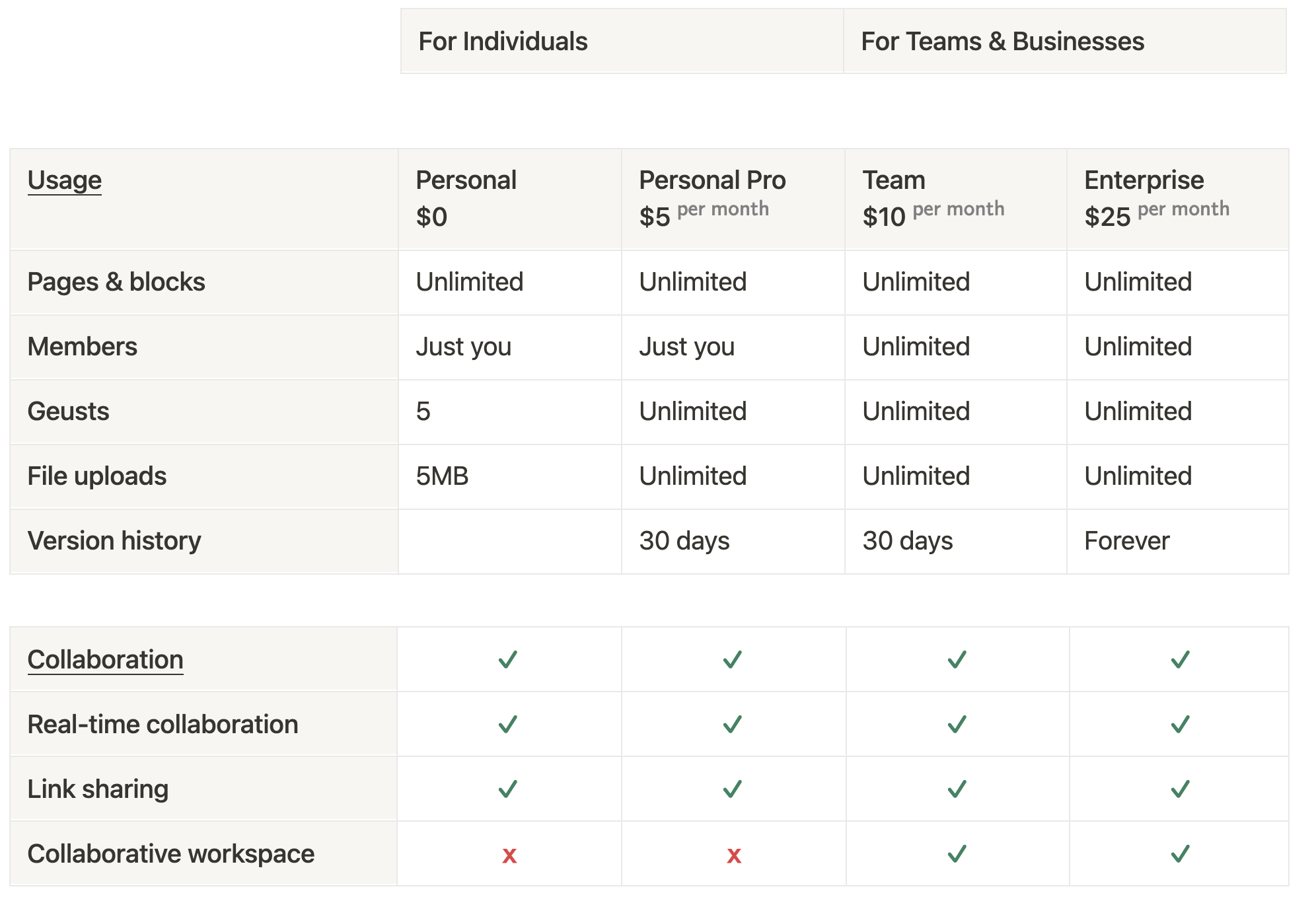The image size is (1316, 897).
Task: Open the underlined Collaboration link
Action: (106, 660)
